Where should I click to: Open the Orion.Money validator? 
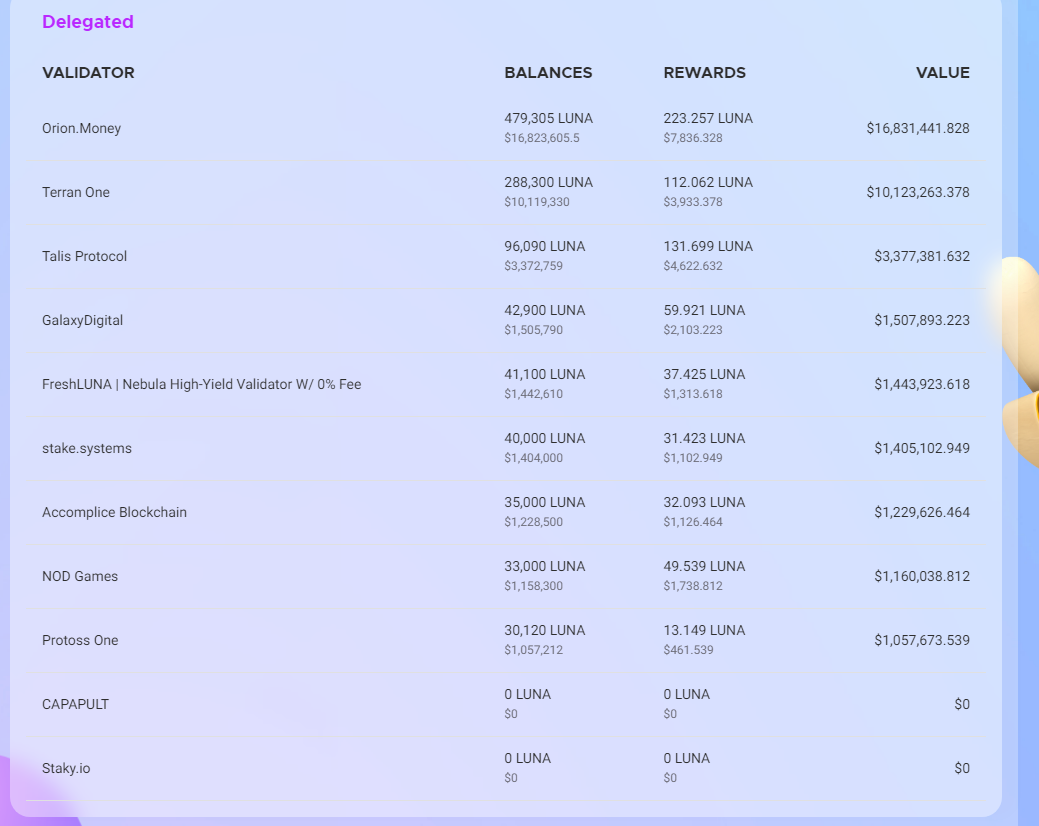(x=82, y=129)
